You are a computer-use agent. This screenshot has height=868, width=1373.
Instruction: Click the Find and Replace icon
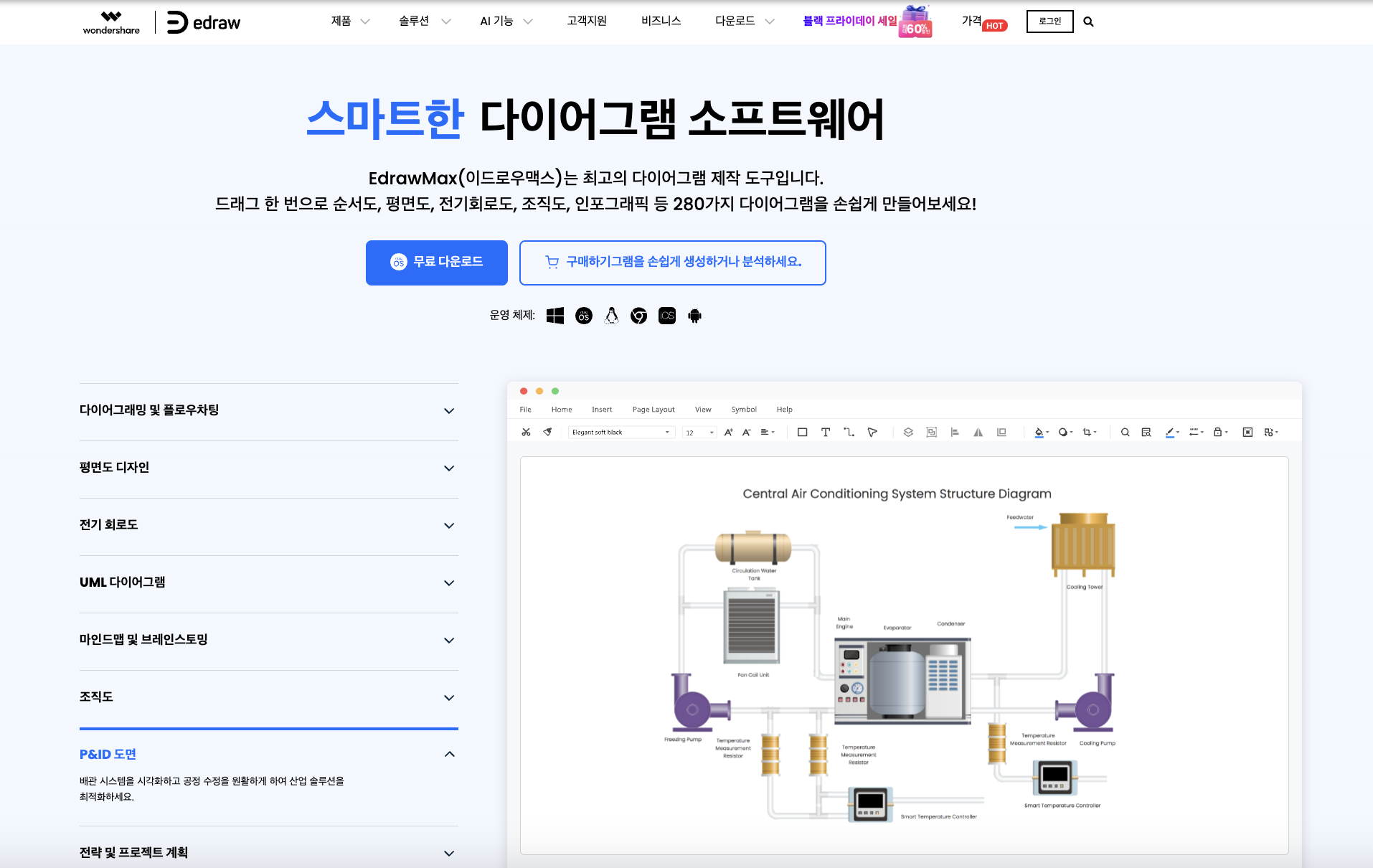pos(1146,432)
